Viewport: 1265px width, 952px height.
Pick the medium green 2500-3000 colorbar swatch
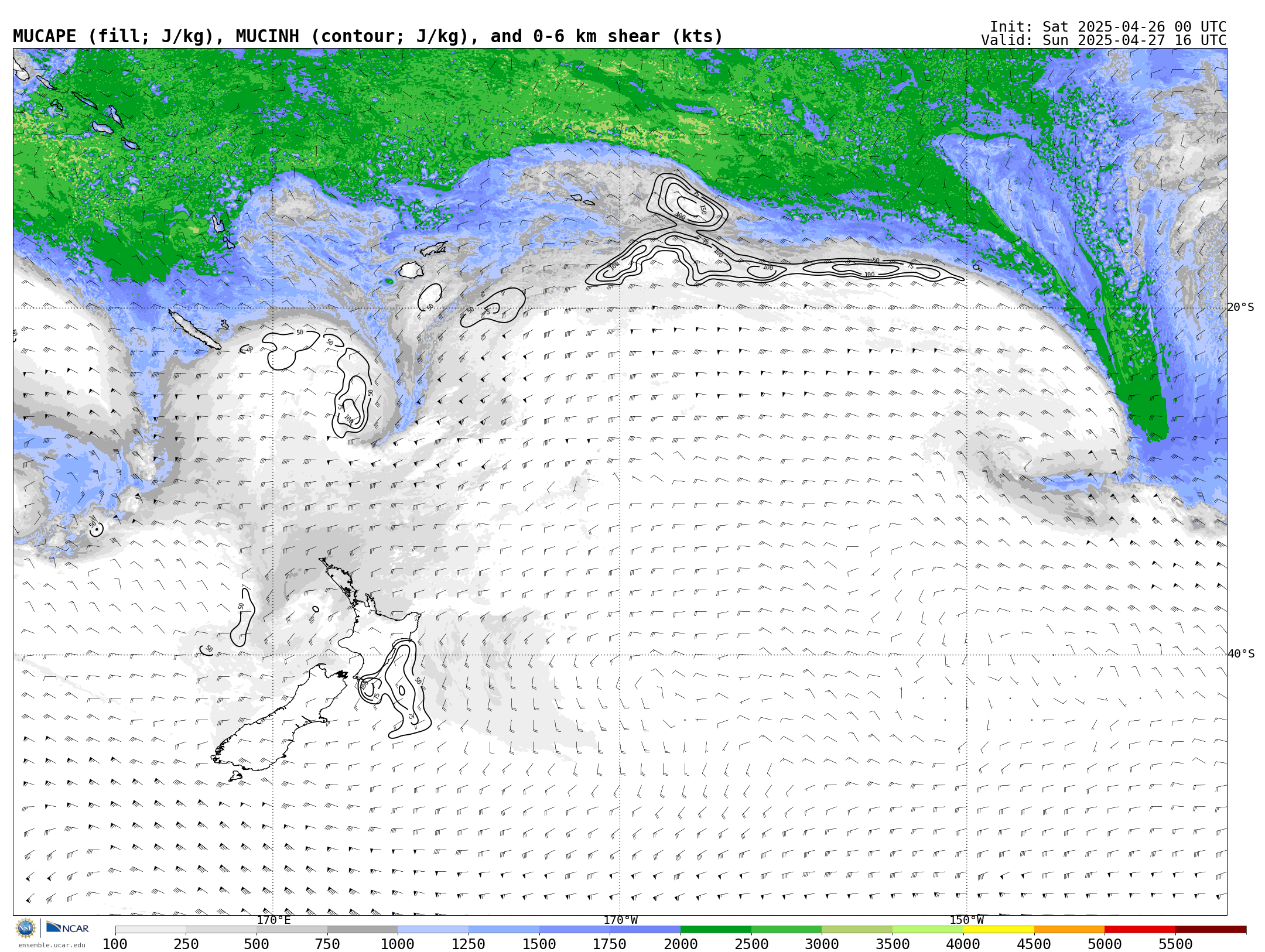[x=787, y=929]
